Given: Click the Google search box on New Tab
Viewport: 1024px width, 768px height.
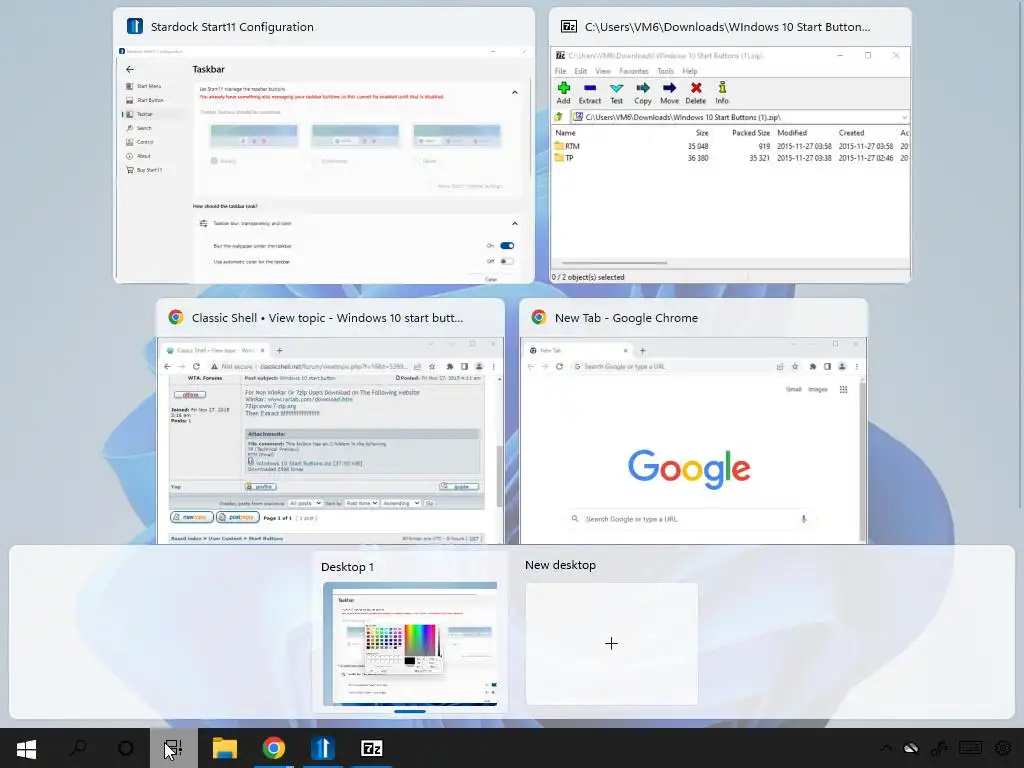Looking at the screenshot, I should point(690,519).
